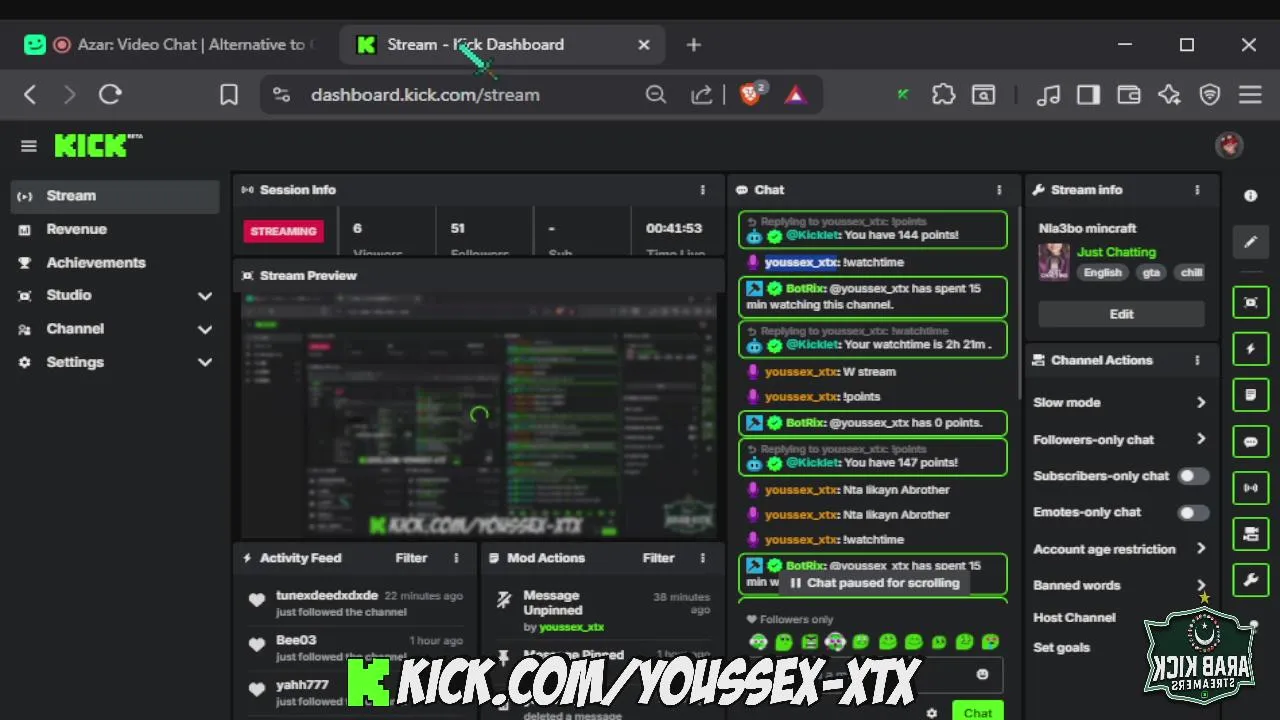Open Activity Feed three-dot menu
Screen dimensions: 1280x720
[456, 558]
